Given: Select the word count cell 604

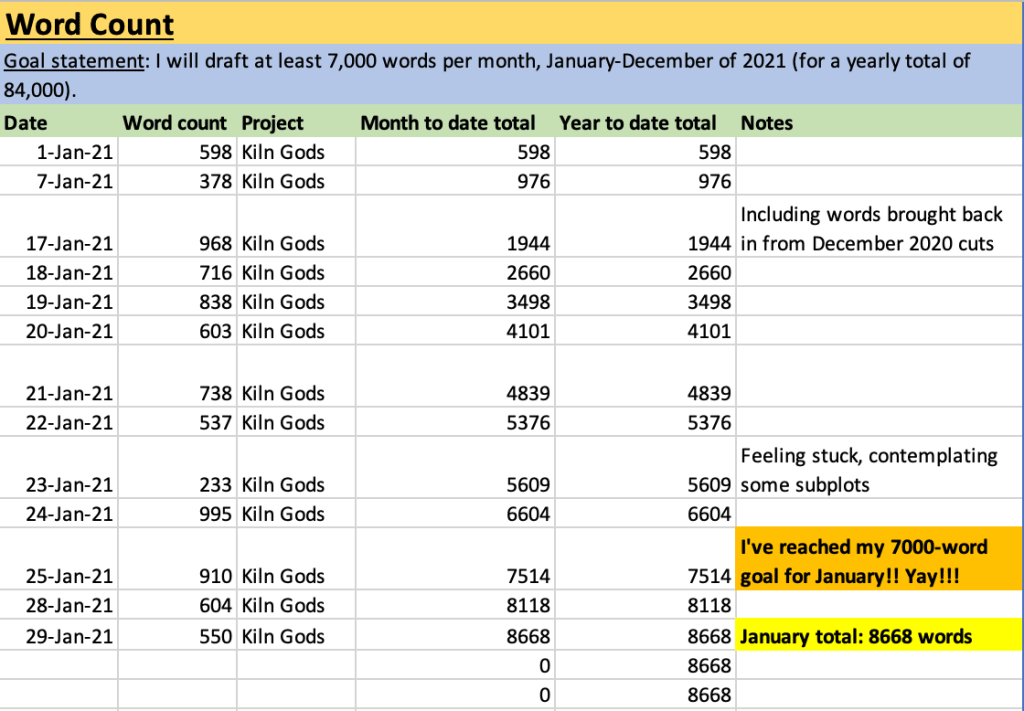Looking at the screenshot, I should [177, 605].
